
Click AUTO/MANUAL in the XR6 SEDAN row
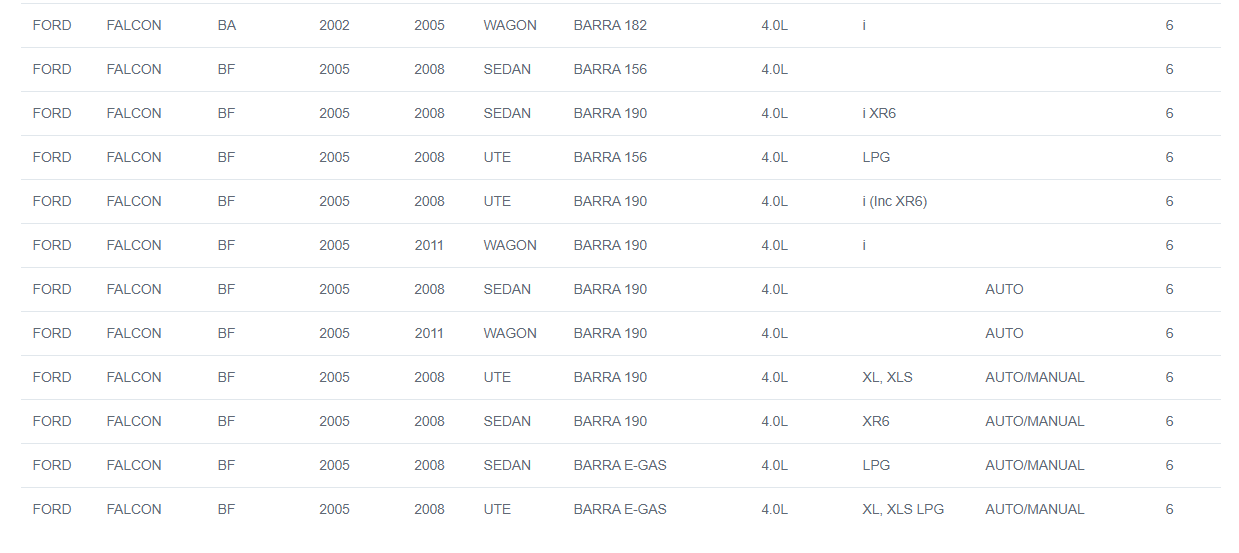click(1034, 421)
